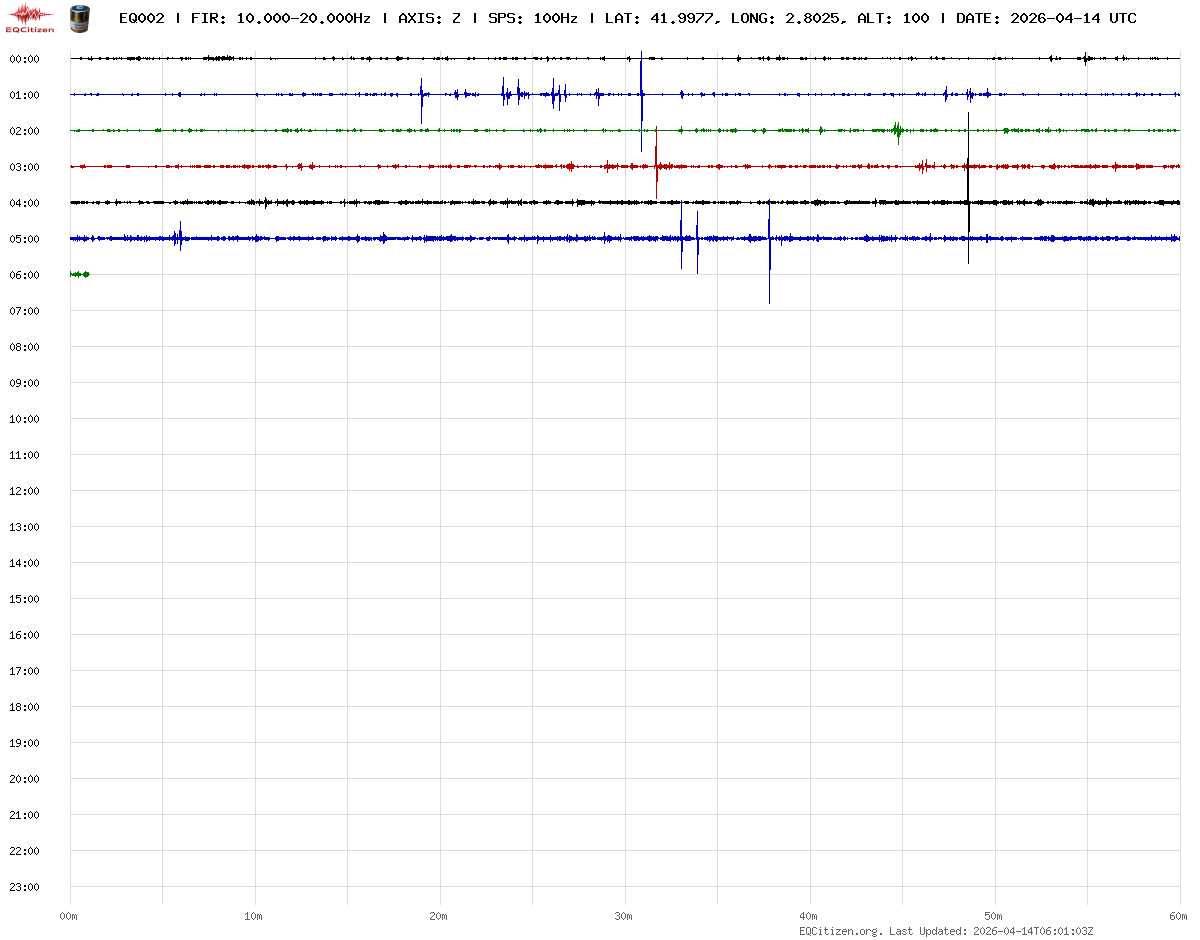Image resolution: width=1200 pixels, height=940 pixels.
Task: Click the 30m minute axis label
Action: coord(624,916)
